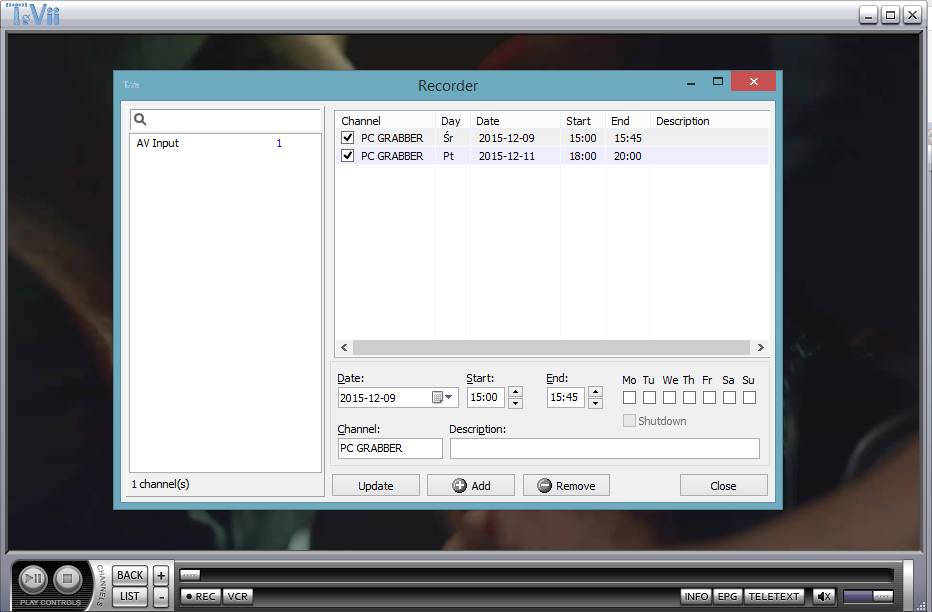Click the channel up plus button

160,575
